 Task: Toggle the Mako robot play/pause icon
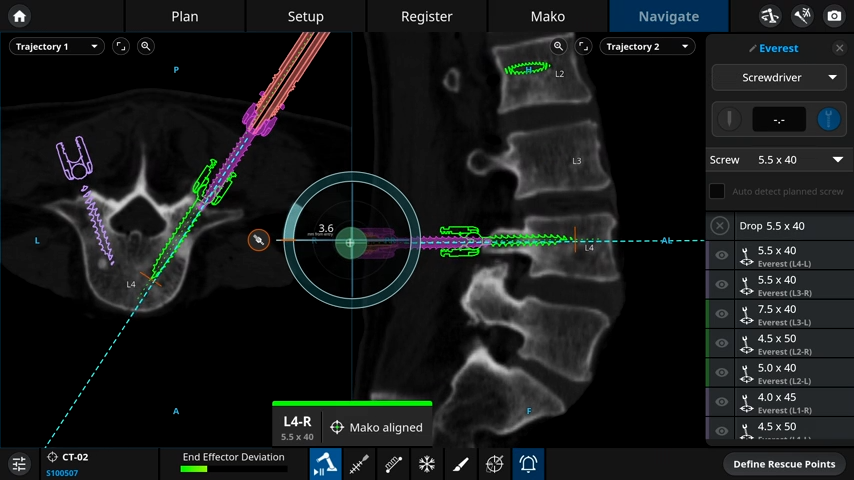tap(326, 464)
